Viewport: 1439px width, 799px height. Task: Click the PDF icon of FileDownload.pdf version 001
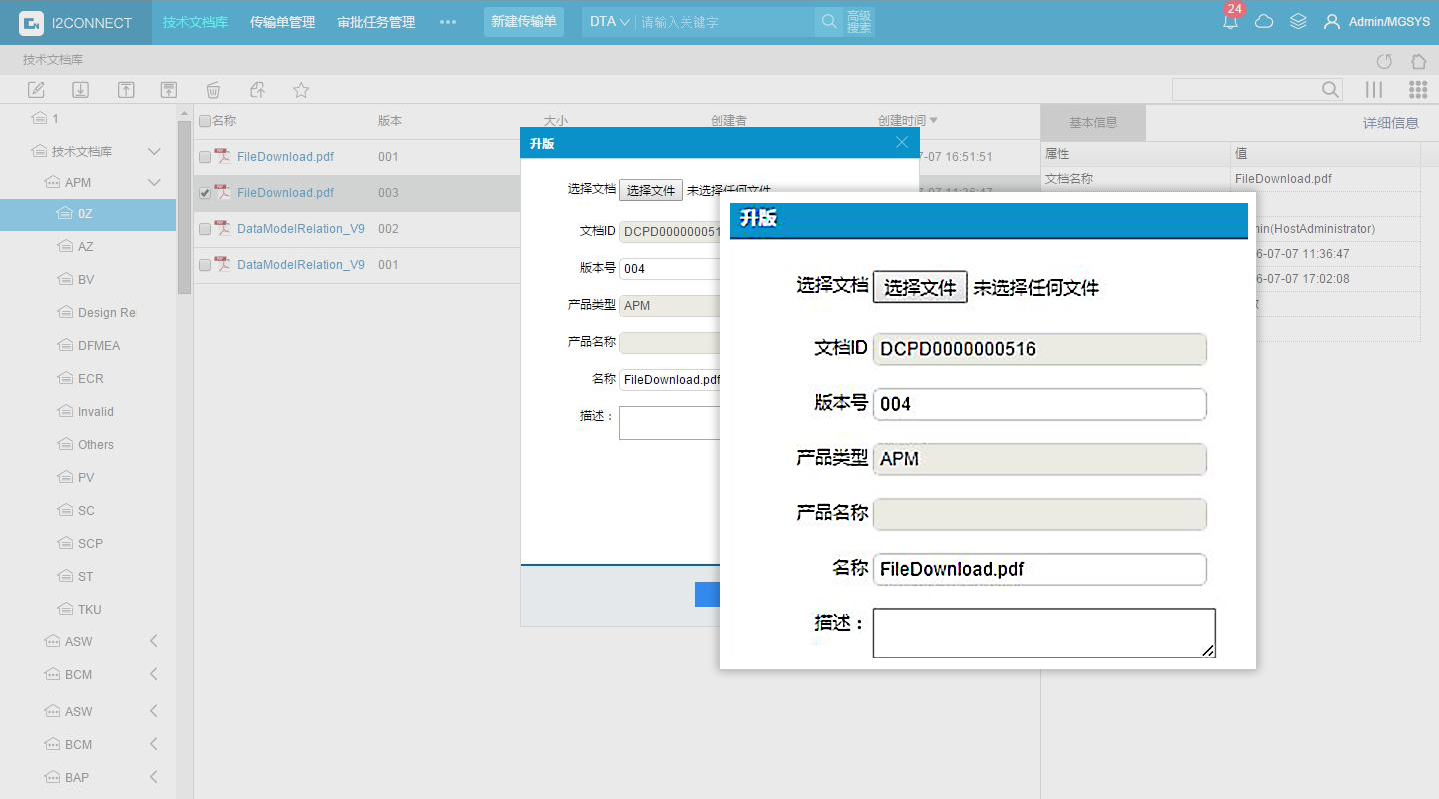coord(222,156)
